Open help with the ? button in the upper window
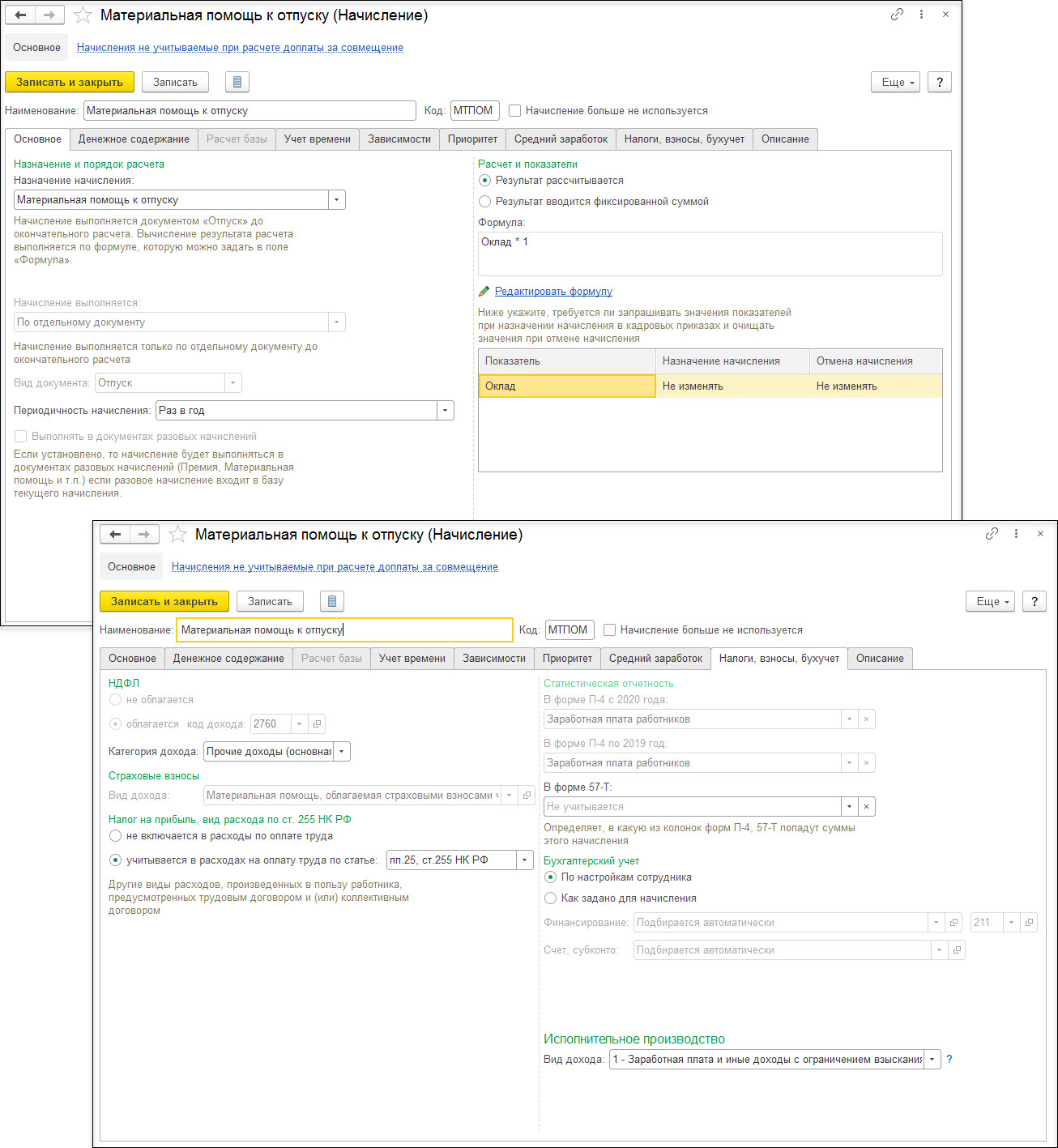The width and height of the screenshot is (1058, 1148). pyautogui.click(x=940, y=82)
